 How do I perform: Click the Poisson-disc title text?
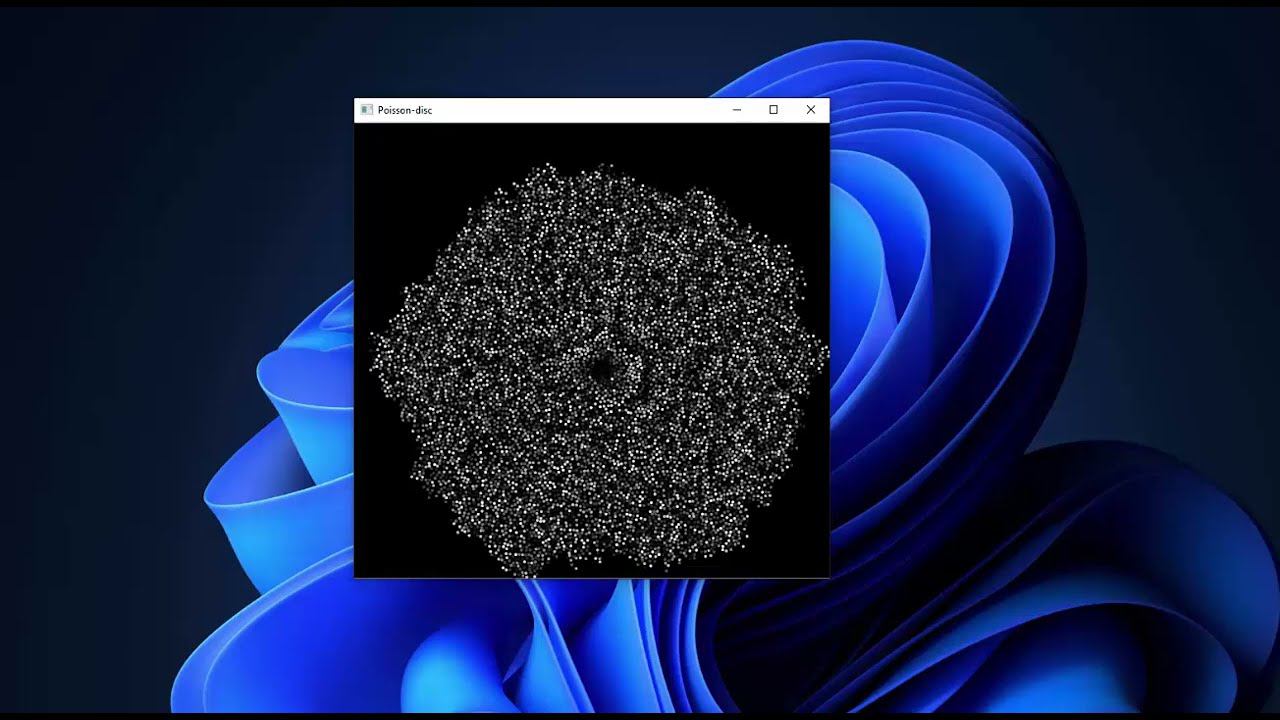pyautogui.click(x=405, y=110)
